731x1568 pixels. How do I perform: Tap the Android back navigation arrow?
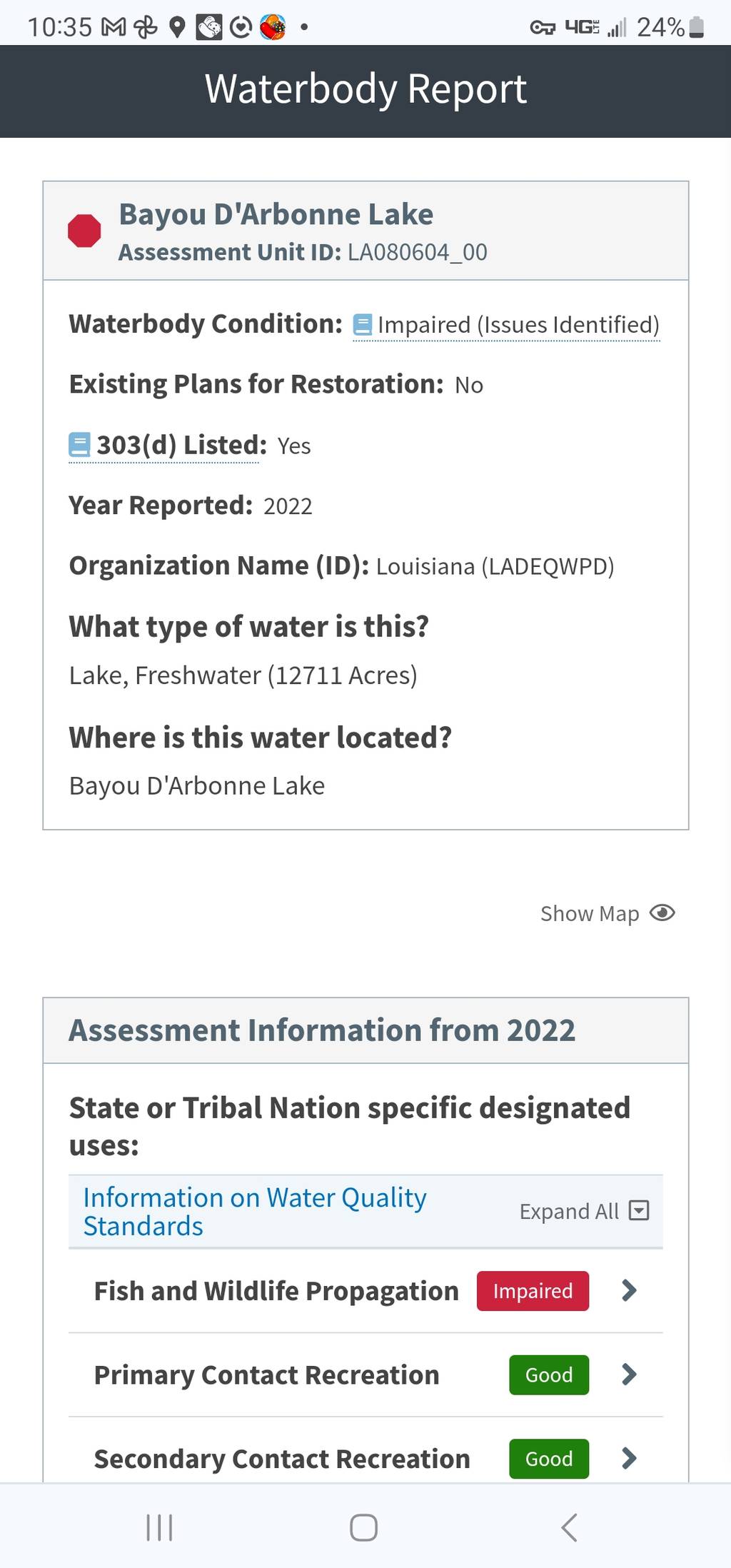coord(569,1528)
